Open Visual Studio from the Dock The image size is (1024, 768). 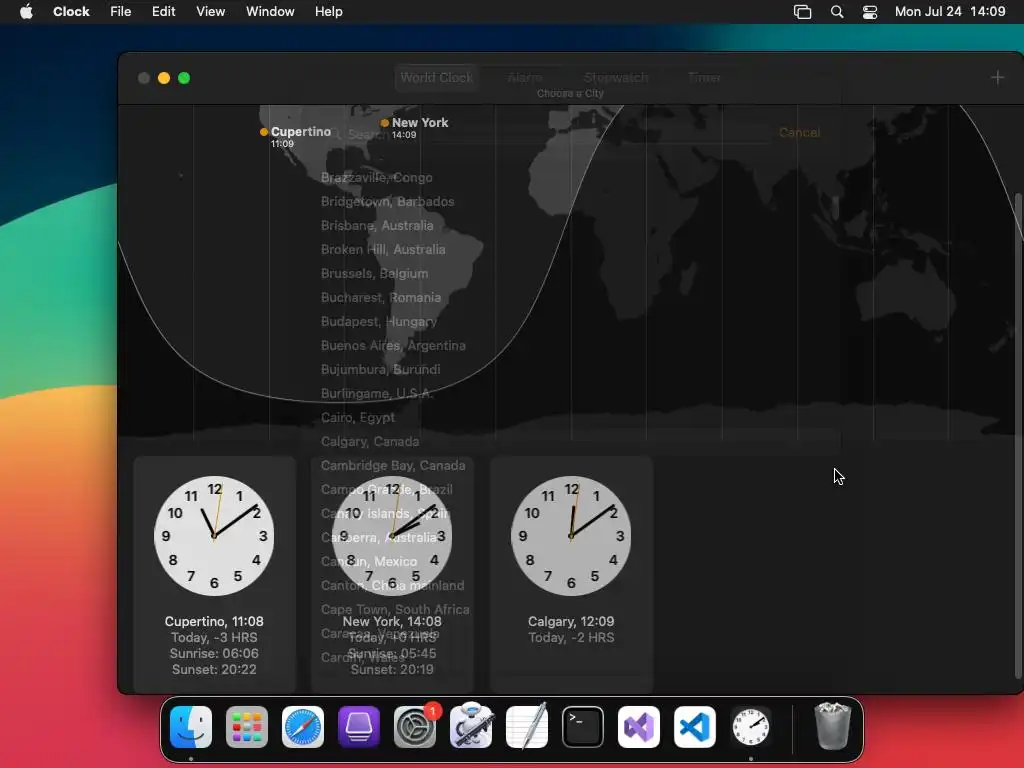639,727
